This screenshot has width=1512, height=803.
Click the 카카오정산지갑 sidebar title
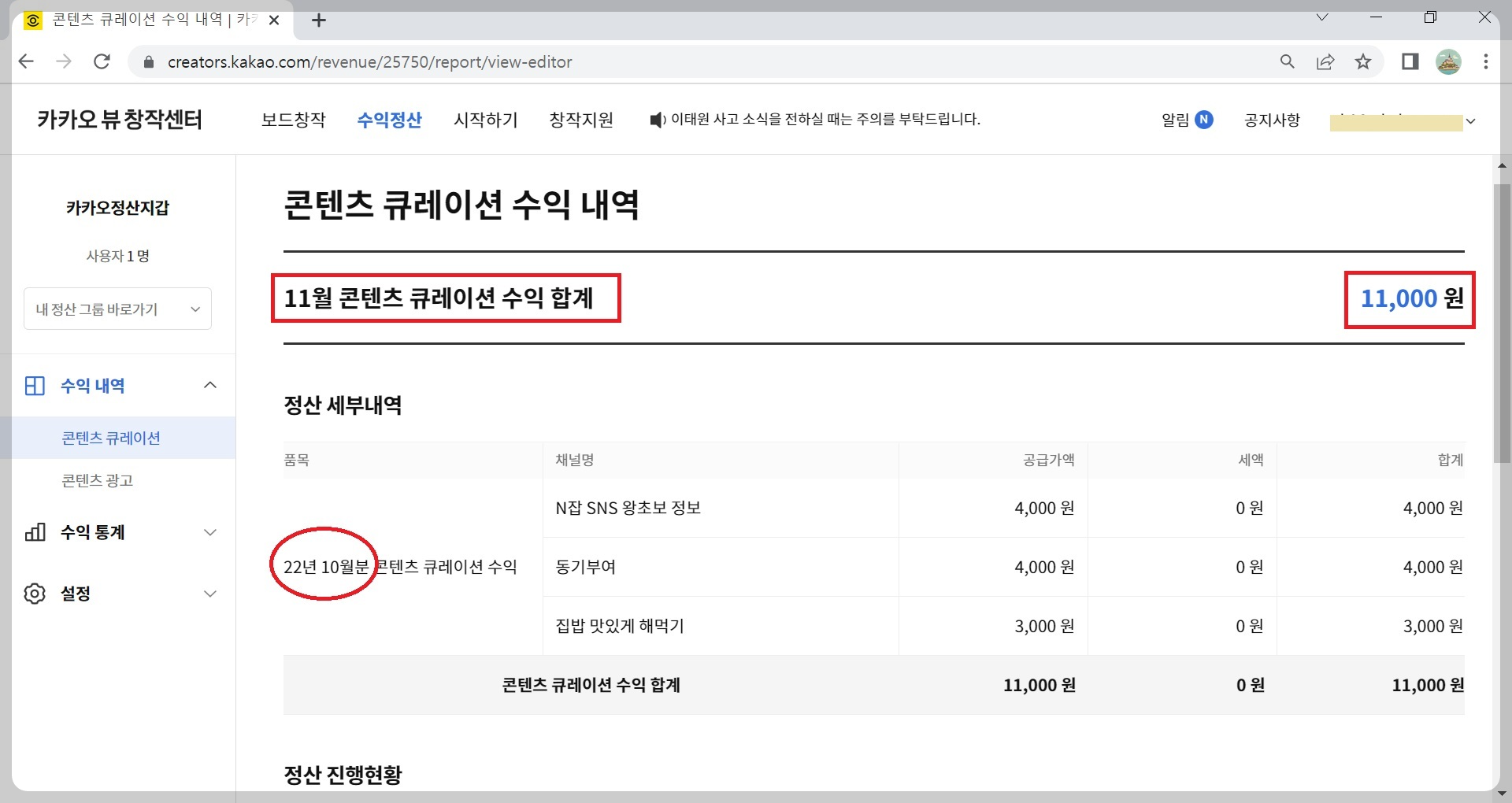[117, 208]
